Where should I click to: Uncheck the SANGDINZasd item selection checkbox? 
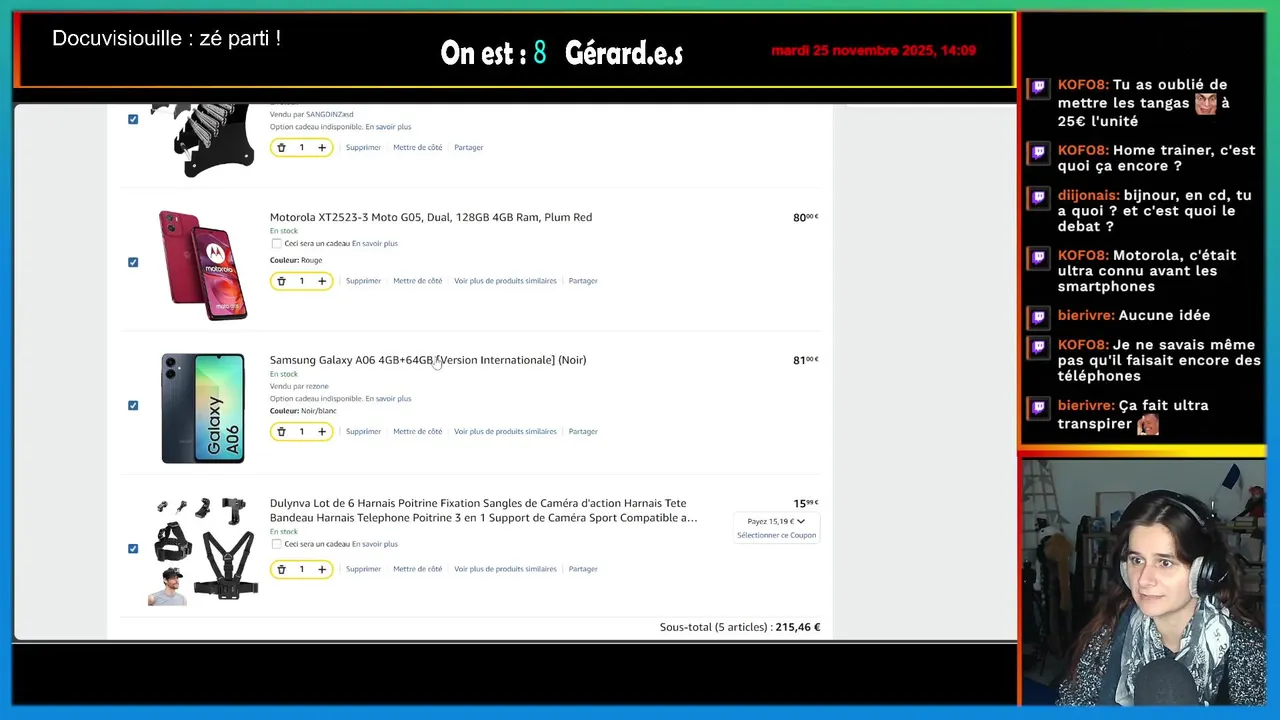tap(133, 119)
